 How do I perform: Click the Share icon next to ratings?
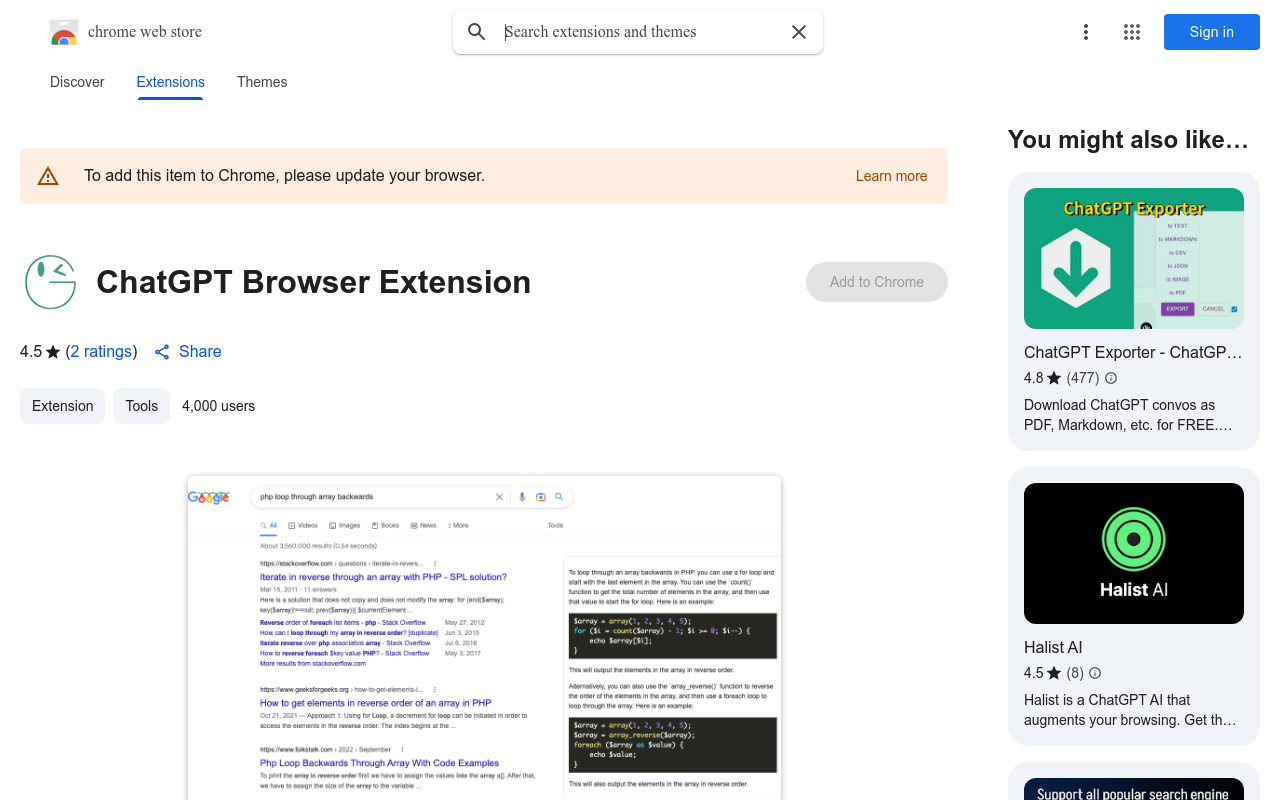(162, 352)
